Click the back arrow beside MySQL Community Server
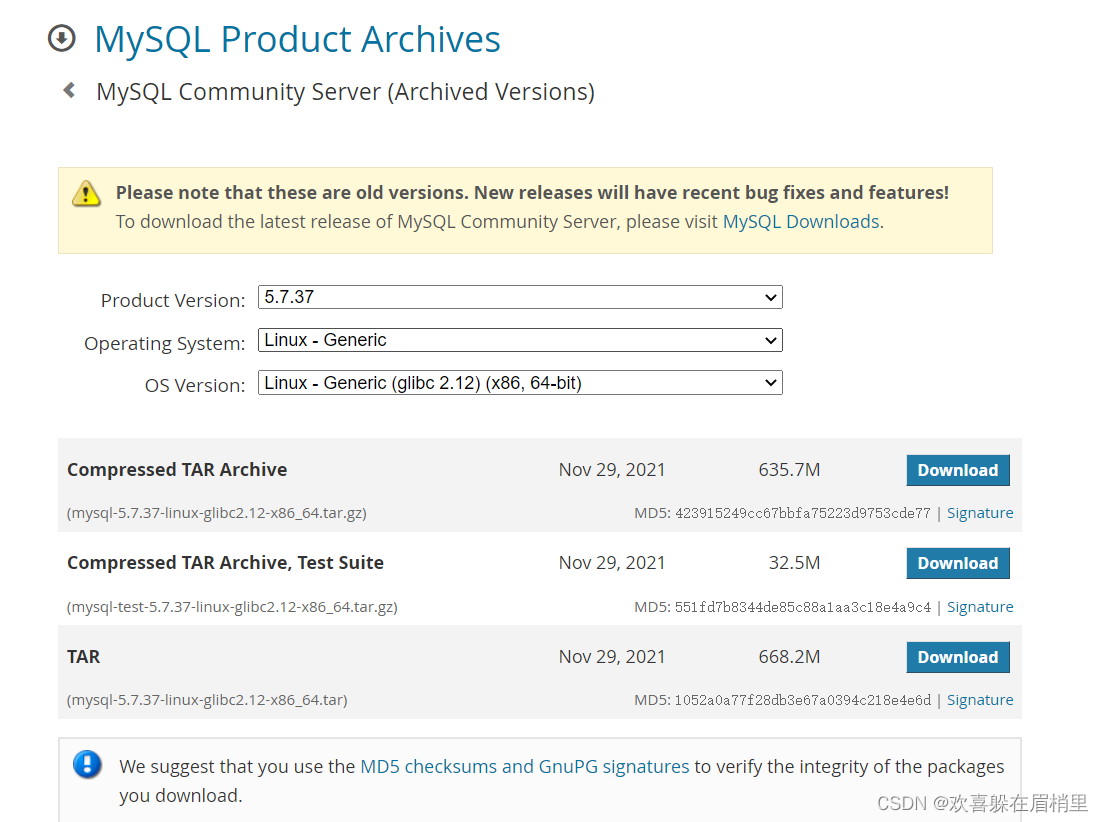Image resolution: width=1104 pixels, height=822 pixels. (x=69, y=91)
